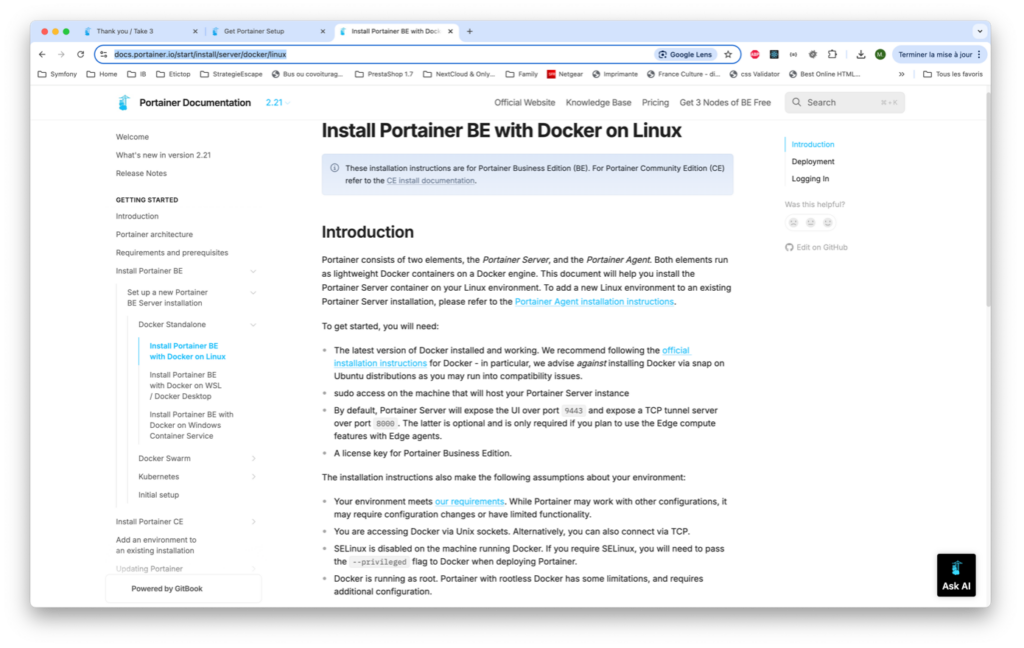This screenshot has width=1024, height=648.
Task: Open the Extensions puzzle icon
Action: (x=832, y=54)
